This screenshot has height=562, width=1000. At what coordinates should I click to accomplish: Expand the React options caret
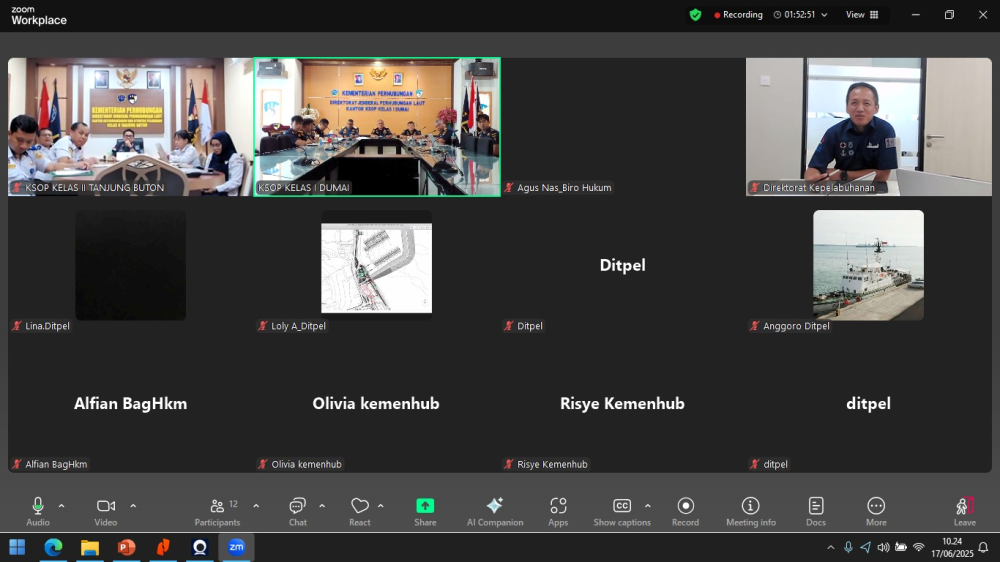(381, 506)
